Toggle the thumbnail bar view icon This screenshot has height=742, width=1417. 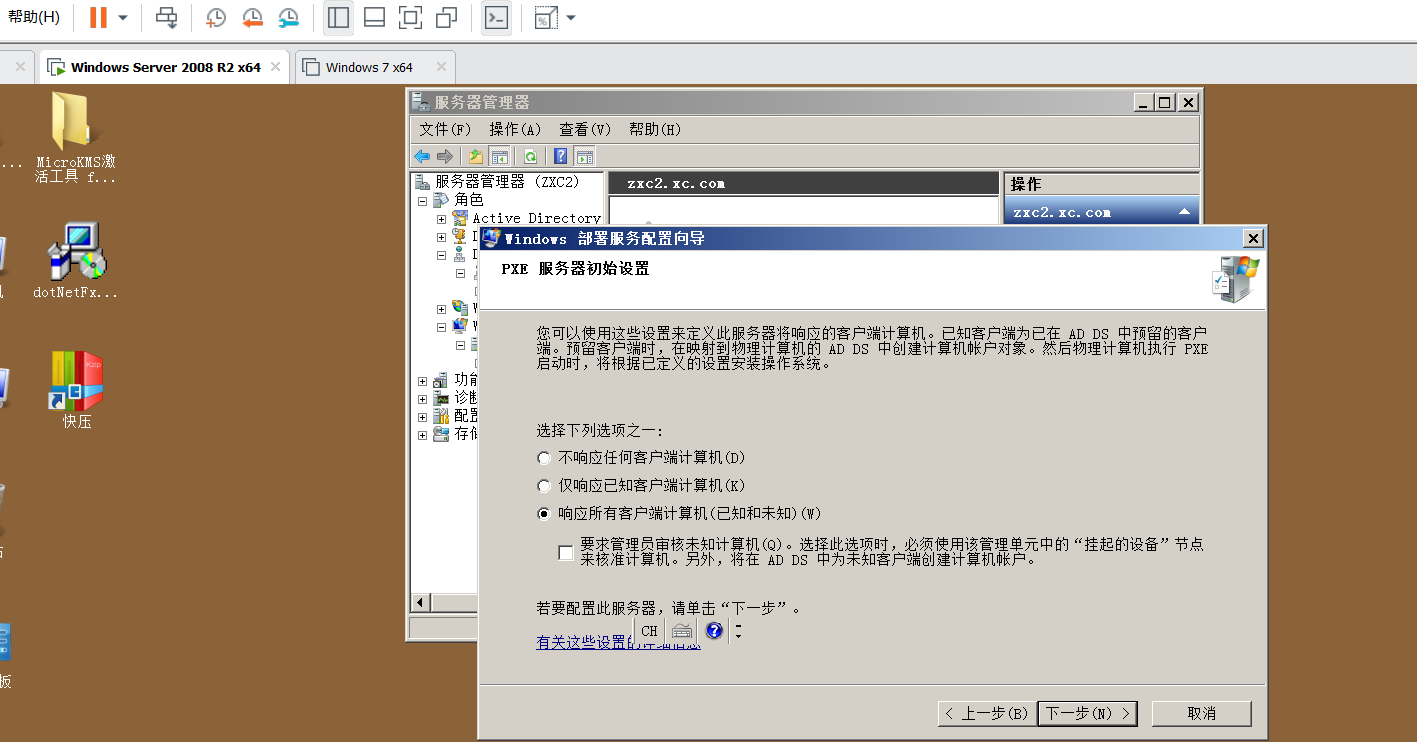pos(374,18)
